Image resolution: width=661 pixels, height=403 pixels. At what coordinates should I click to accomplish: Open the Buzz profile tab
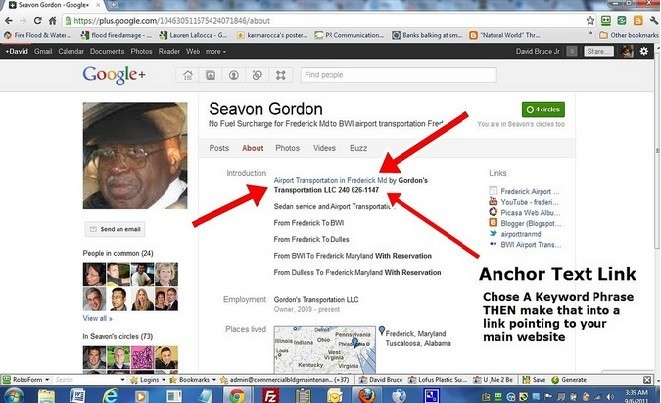358,148
